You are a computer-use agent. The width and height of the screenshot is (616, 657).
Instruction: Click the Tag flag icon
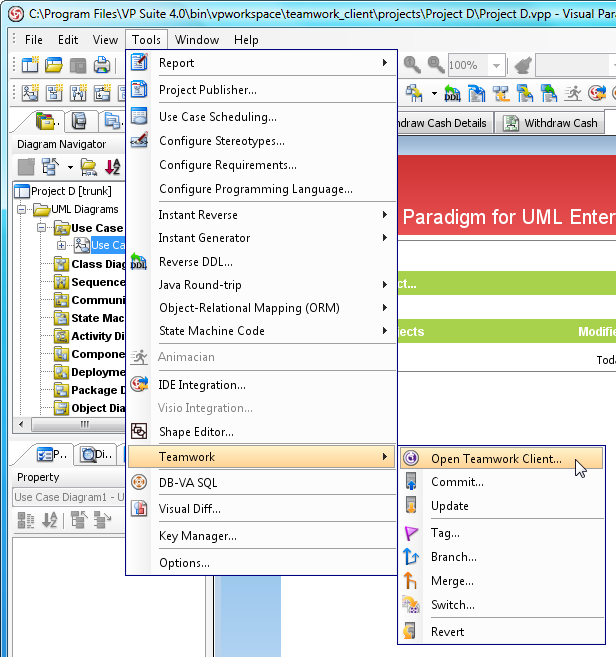[411, 533]
